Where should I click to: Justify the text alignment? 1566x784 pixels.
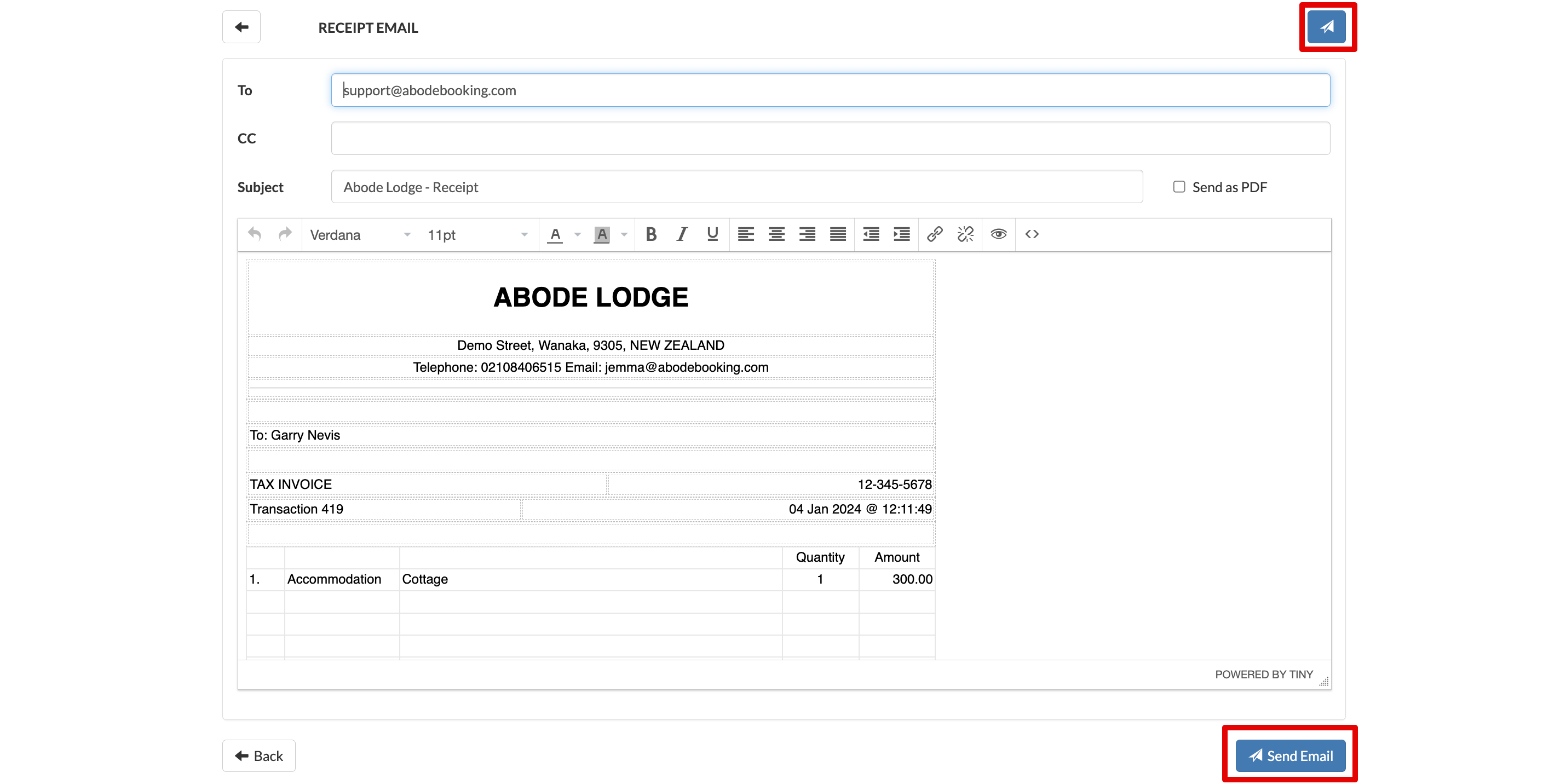[x=838, y=234]
